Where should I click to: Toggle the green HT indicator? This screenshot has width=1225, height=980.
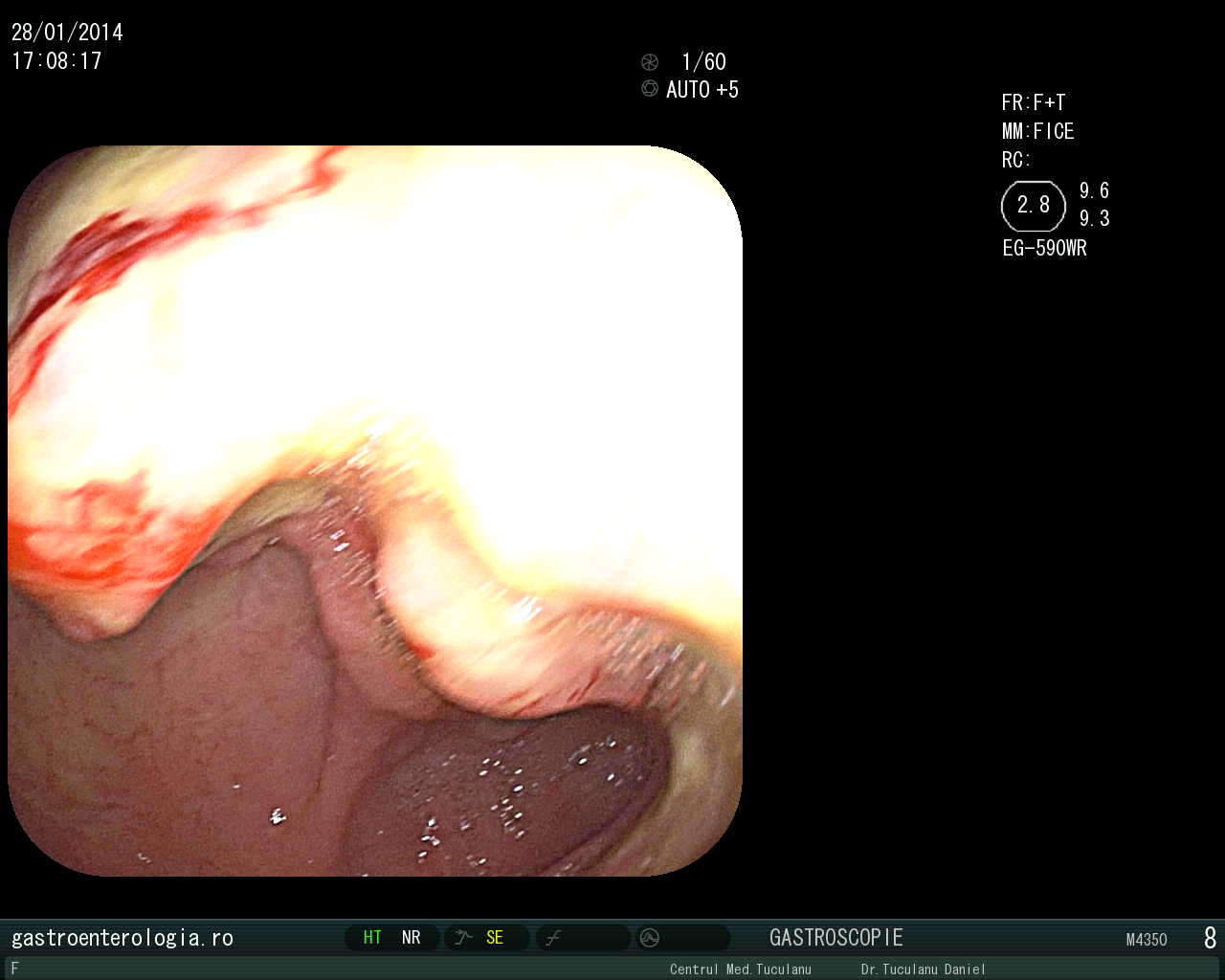(x=372, y=938)
